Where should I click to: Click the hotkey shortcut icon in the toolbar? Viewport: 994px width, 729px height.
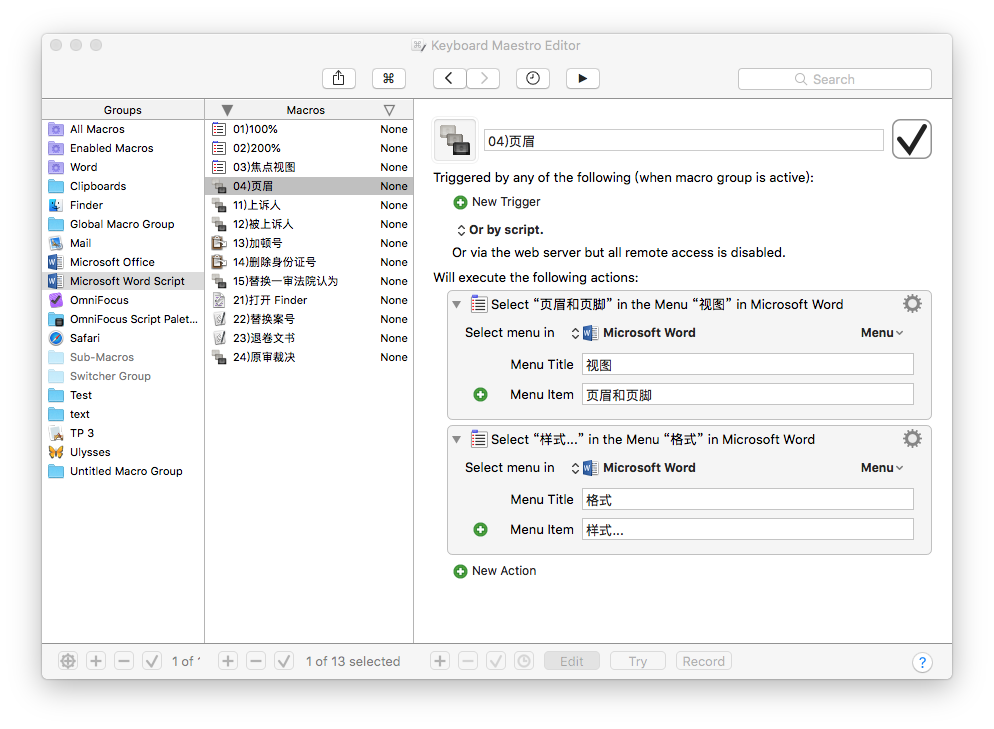(388, 78)
